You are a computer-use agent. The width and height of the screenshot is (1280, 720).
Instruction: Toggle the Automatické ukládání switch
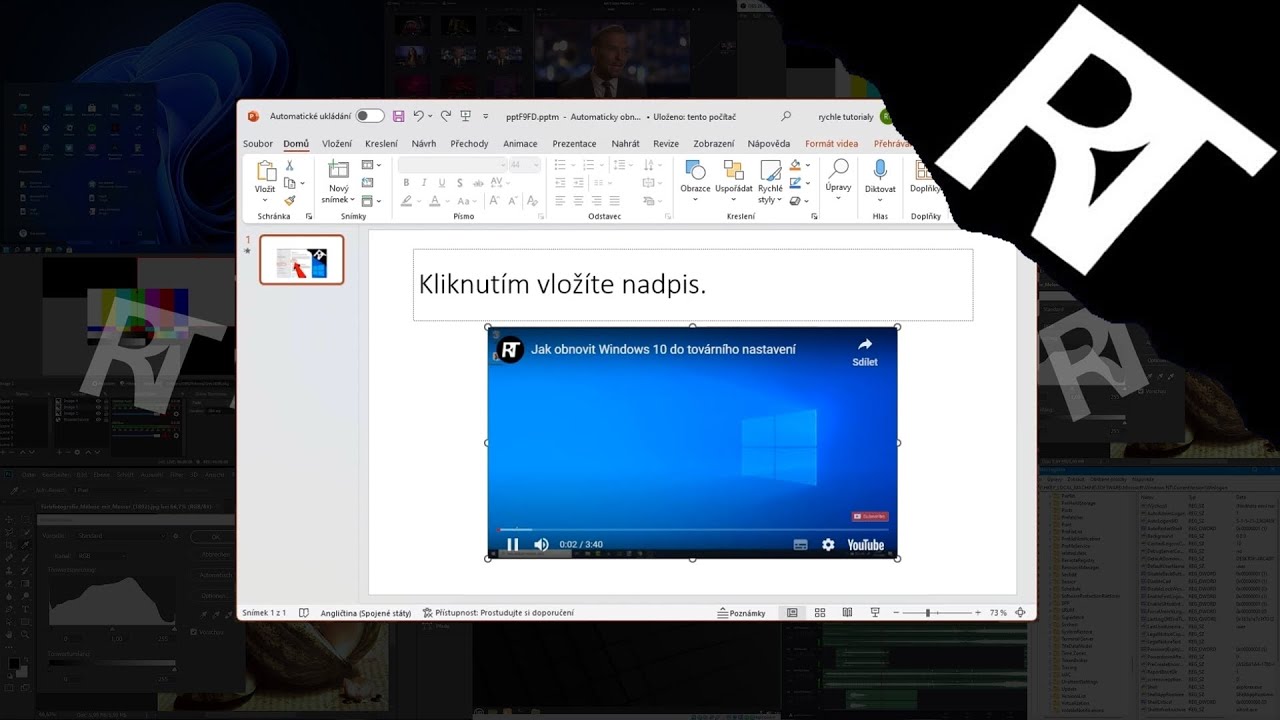pyautogui.click(x=369, y=116)
